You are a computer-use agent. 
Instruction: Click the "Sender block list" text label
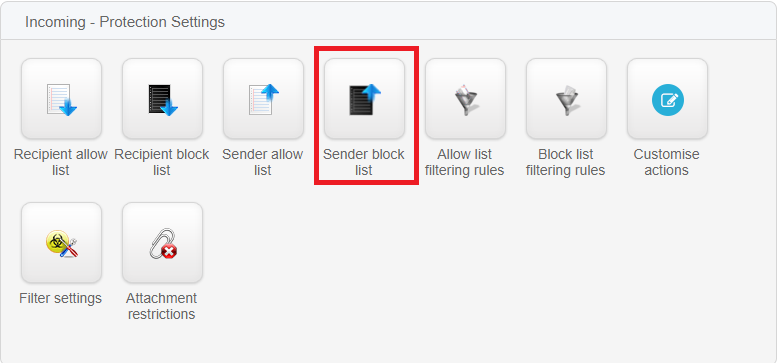pyautogui.click(x=364, y=162)
